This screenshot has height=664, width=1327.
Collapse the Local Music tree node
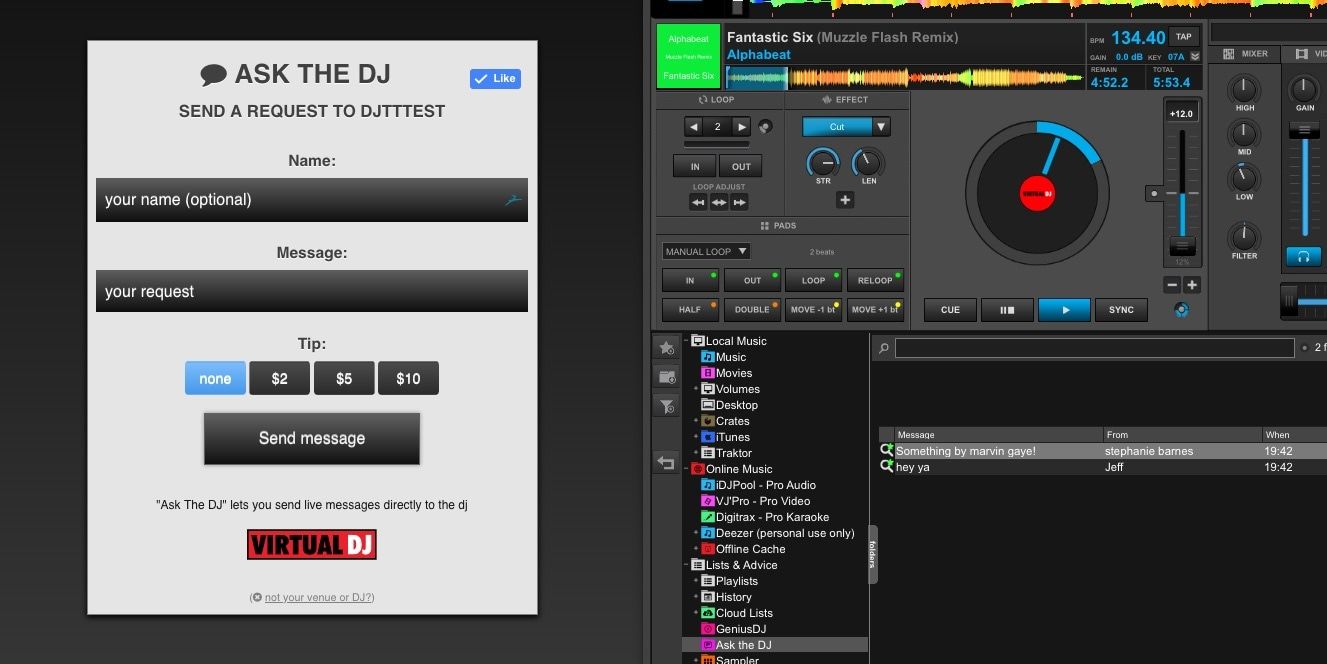(x=688, y=340)
